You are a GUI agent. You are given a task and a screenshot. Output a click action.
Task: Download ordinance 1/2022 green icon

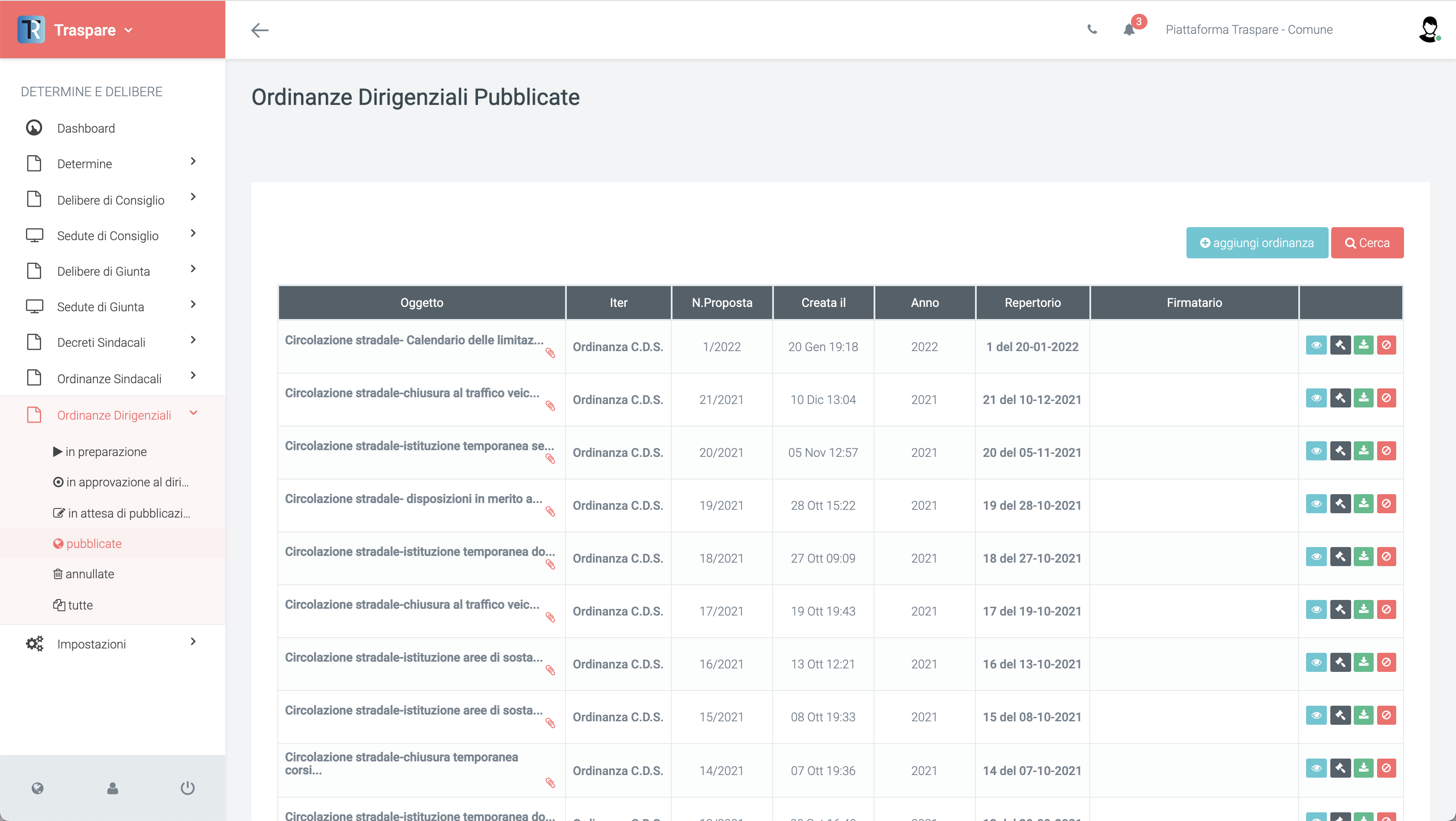(x=1363, y=345)
